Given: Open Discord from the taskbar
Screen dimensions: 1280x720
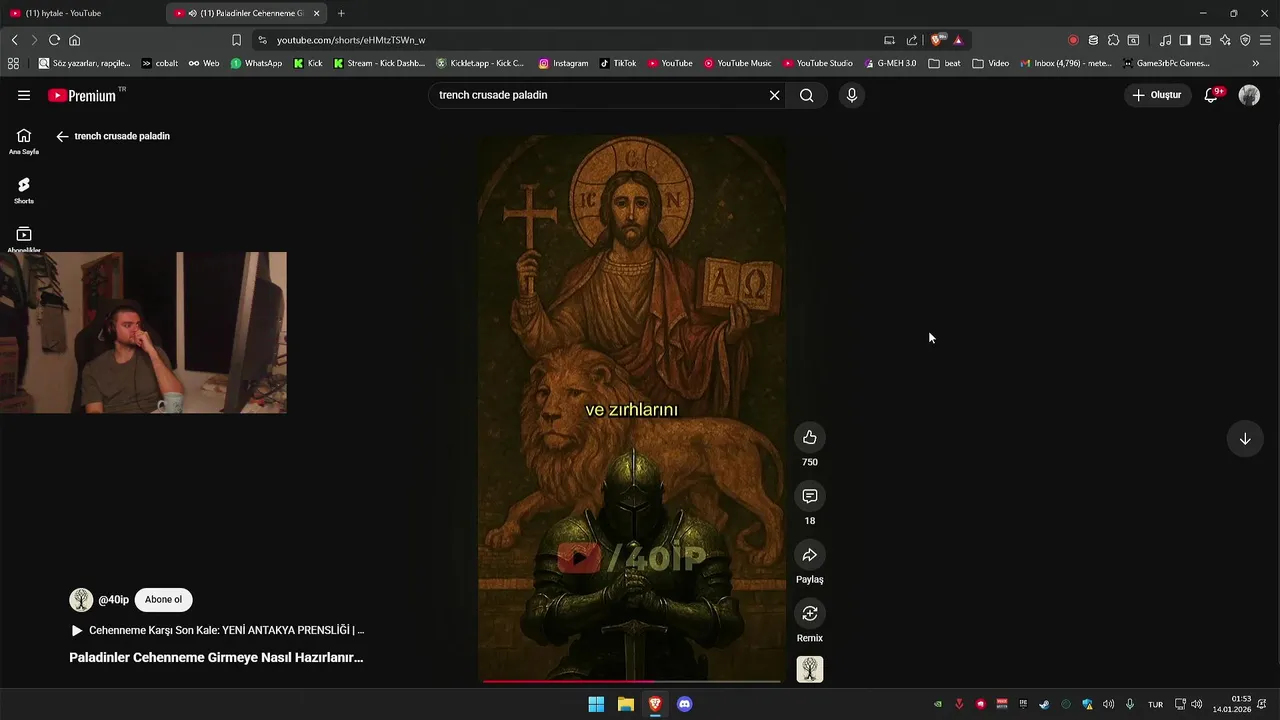Looking at the screenshot, I should coord(684,704).
